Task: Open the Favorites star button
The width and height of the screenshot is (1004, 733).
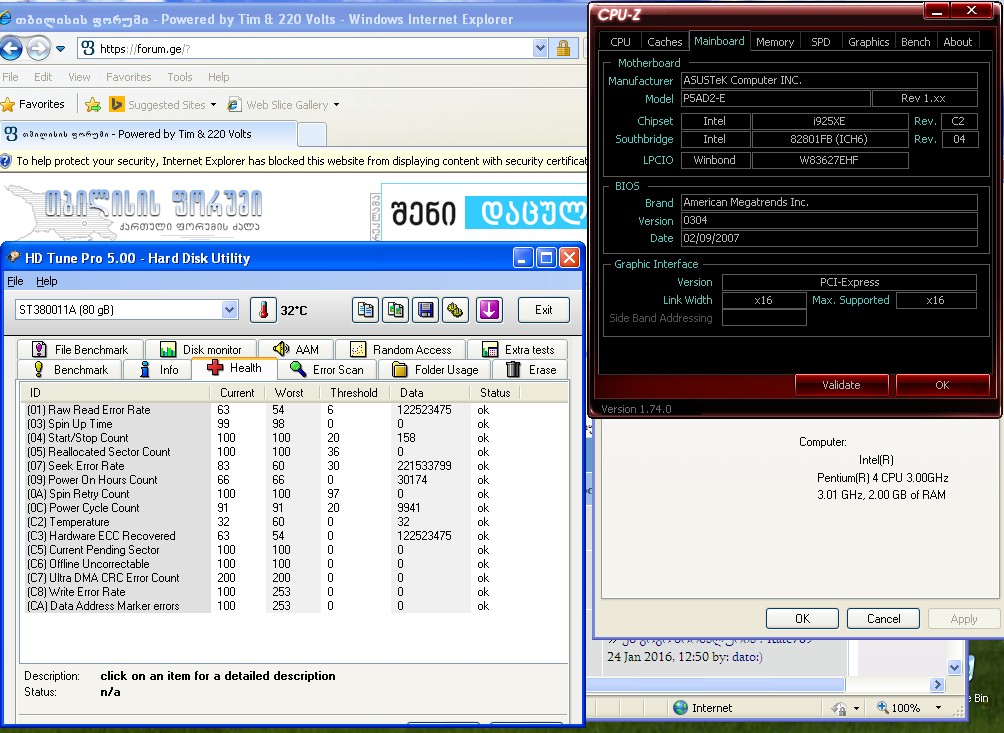Action: (33, 105)
